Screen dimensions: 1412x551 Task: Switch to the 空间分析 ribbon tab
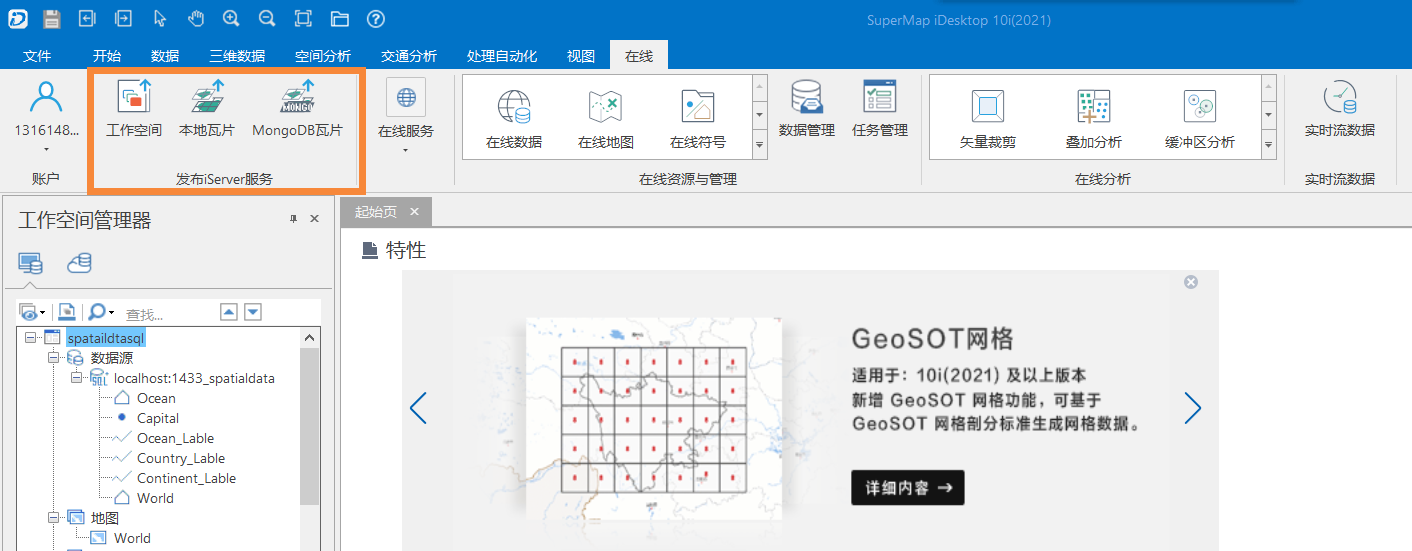click(323, 56)
